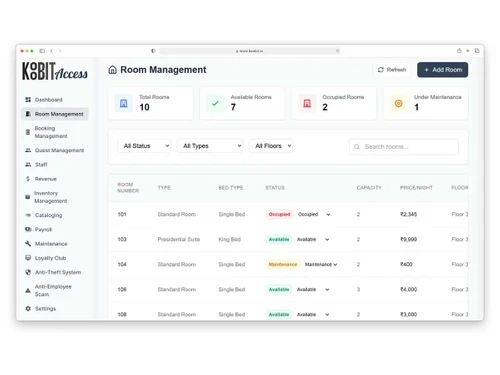
Task: Click the home icon beside Room Management title
Action: [x=113, y=70]
